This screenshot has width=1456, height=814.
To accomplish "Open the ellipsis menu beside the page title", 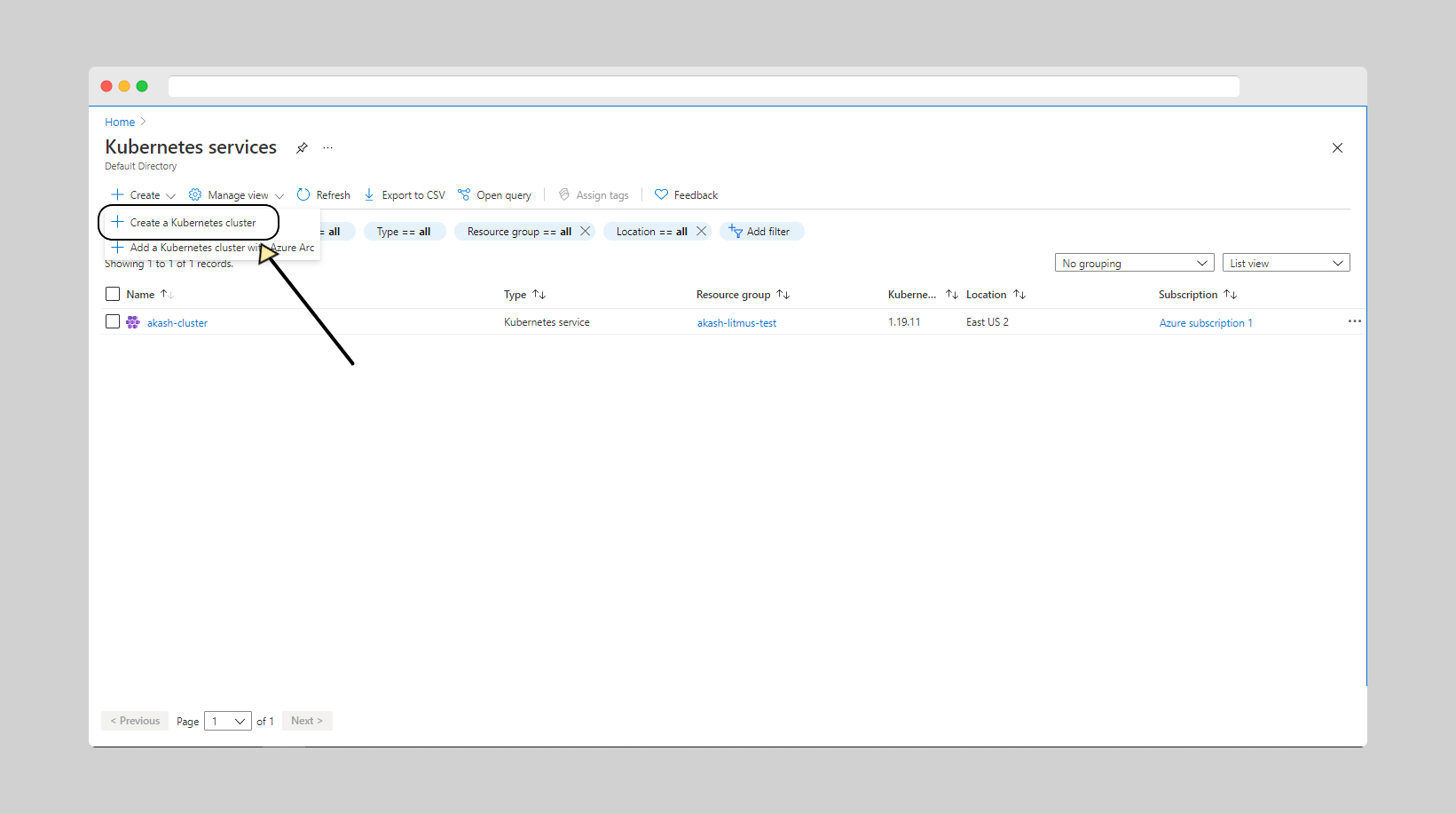I will tap(327, 147).
